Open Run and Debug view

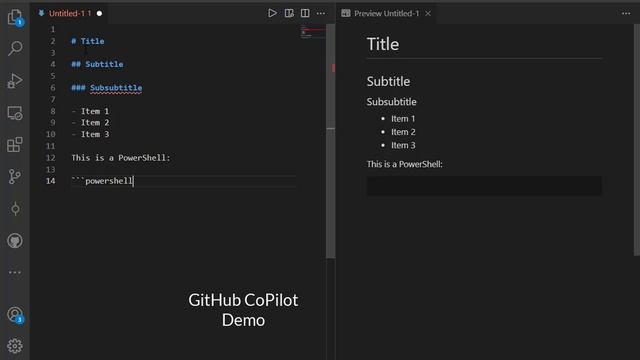pyautogui.click(x=15, y=80)
